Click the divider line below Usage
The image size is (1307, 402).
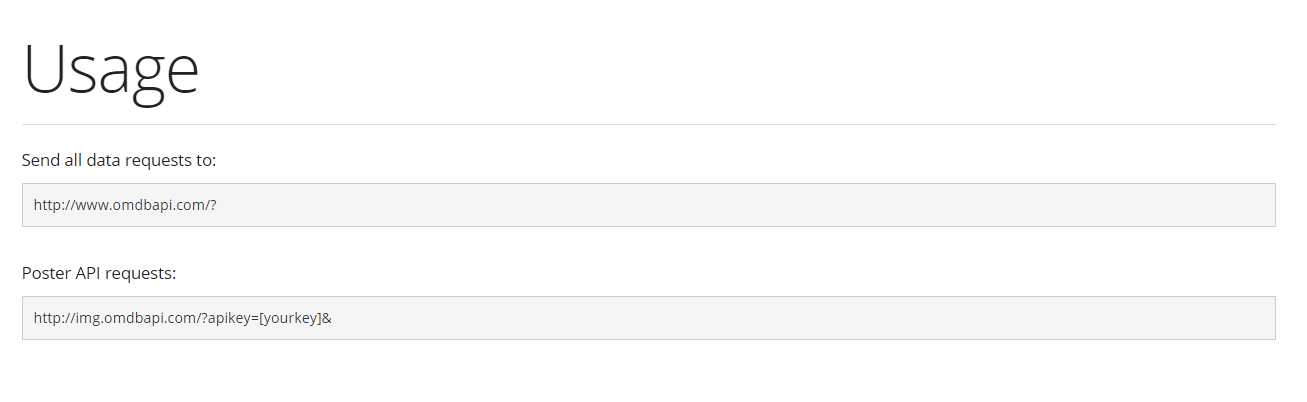pyautogui.click(x=648, y=124)
